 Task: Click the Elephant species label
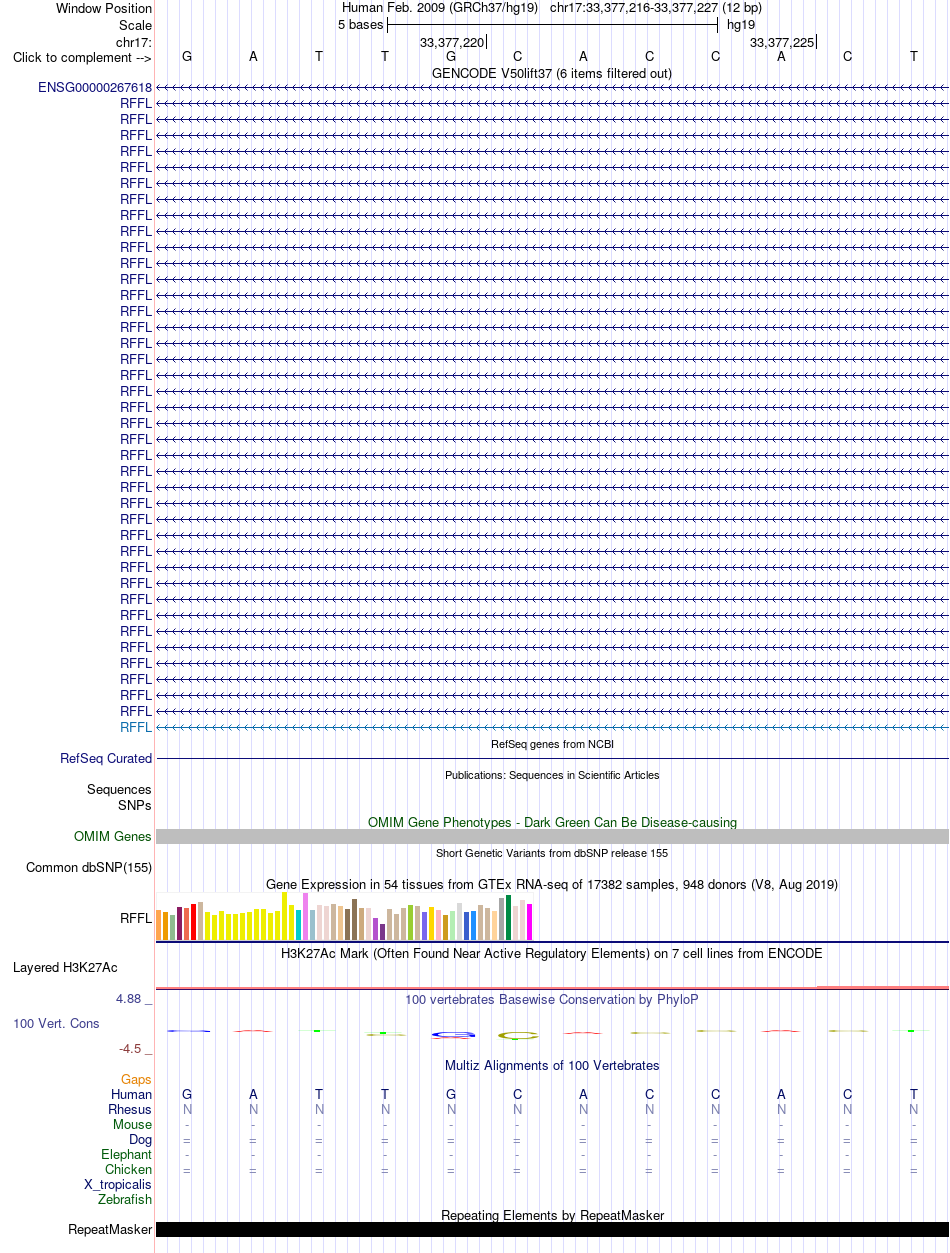coord(127,1155)
